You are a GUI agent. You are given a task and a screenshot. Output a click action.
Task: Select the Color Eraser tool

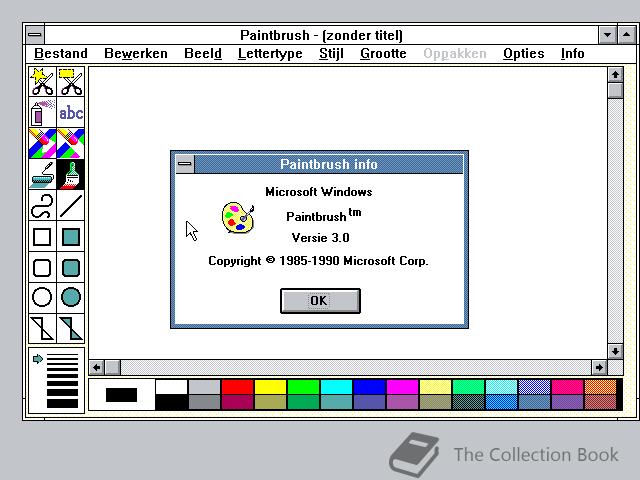point(42,143)
